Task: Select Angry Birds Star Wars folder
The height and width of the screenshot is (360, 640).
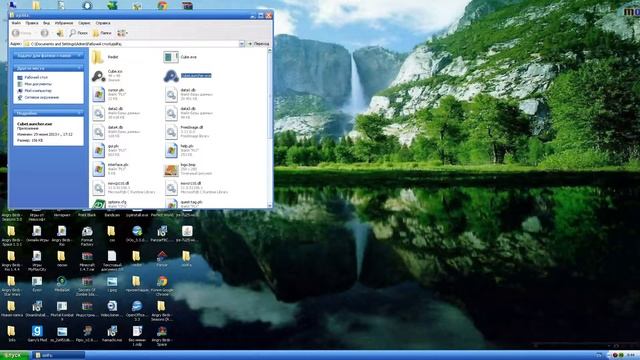Action: (11, 286)
